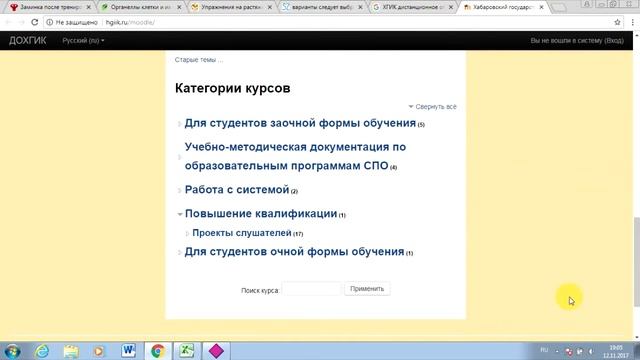Expand 'Учебно-методическая документация' arrow
Image resolution: width=640 pixels, height=360 pixels.
click(179, 157)
